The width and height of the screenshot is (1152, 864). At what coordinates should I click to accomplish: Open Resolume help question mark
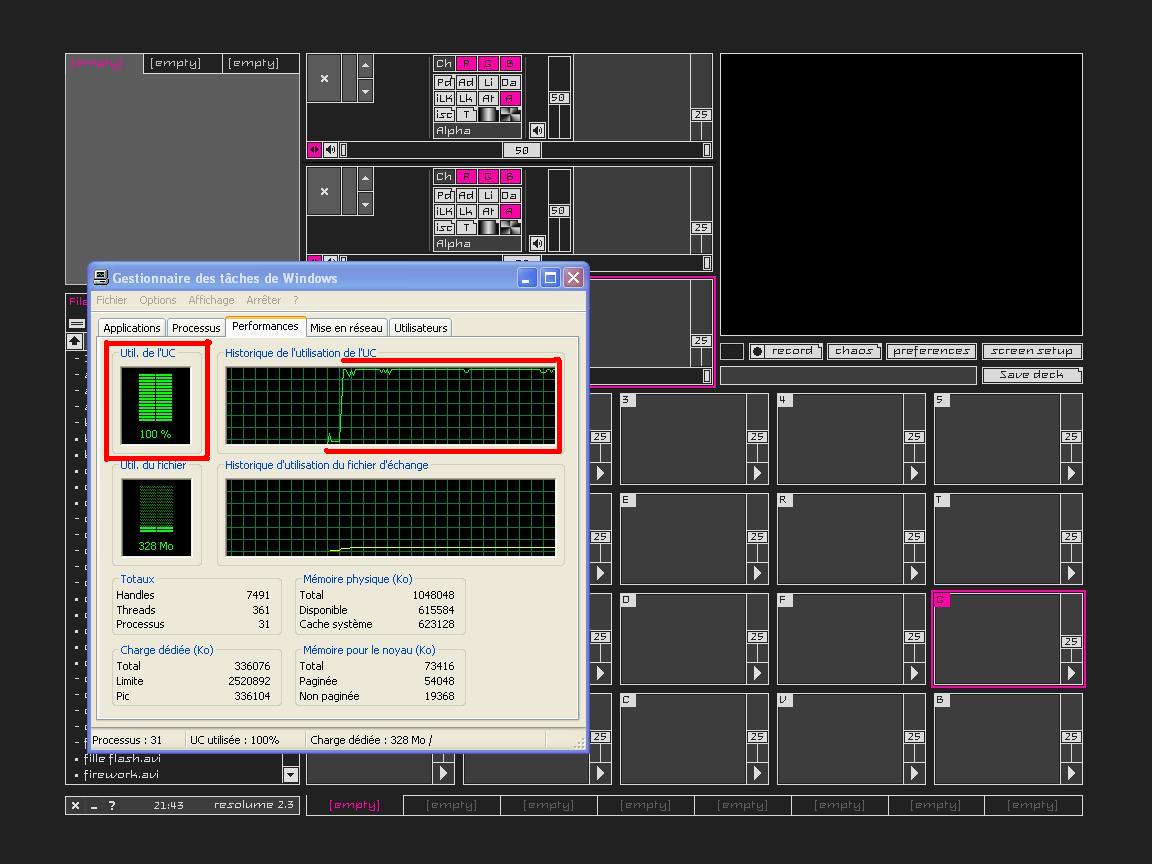click(x=112, y=805)
